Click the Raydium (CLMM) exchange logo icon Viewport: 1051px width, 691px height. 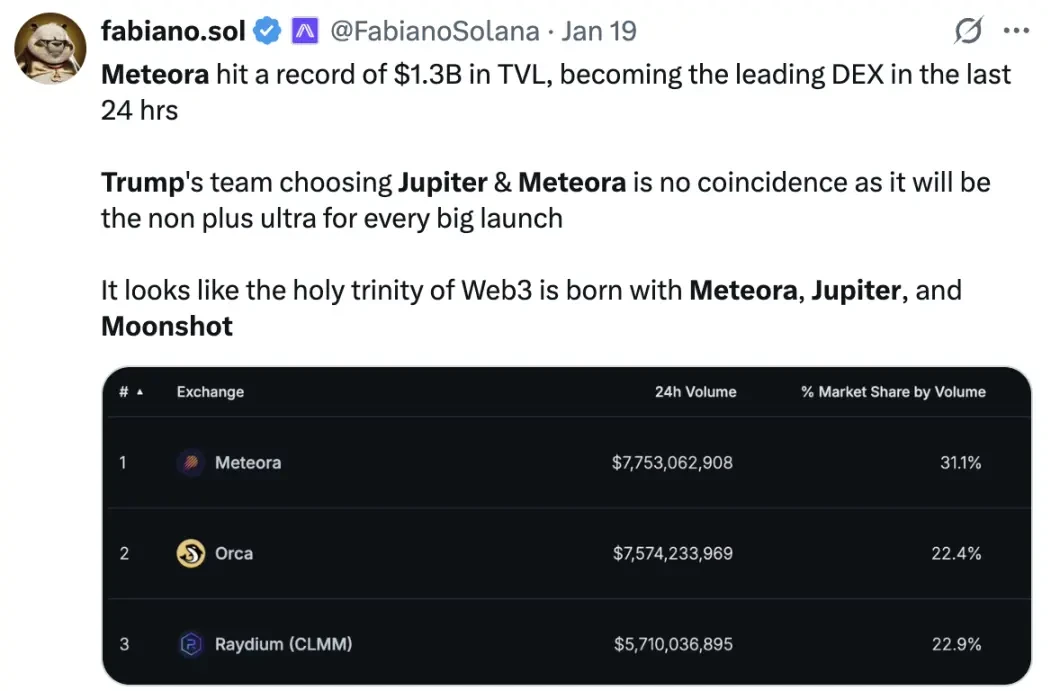pyautogui.click(x=193, y=645)
